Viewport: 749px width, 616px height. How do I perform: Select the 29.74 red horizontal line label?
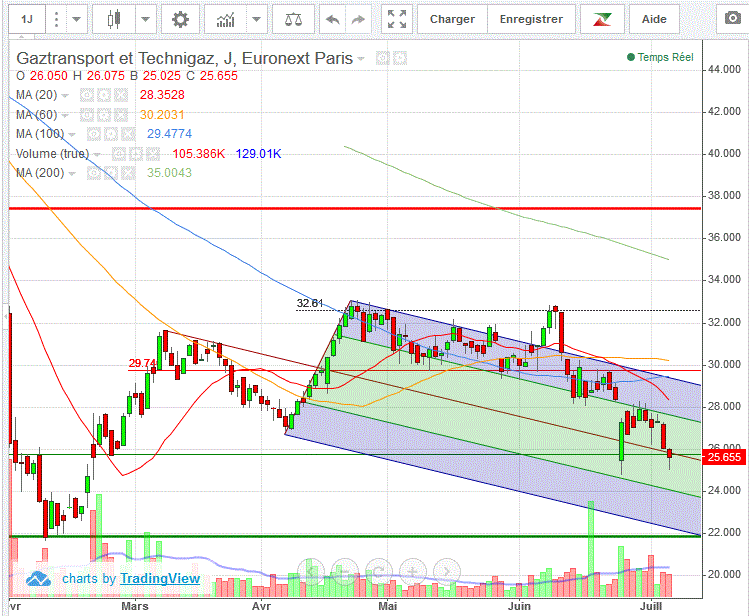[142, 363]
